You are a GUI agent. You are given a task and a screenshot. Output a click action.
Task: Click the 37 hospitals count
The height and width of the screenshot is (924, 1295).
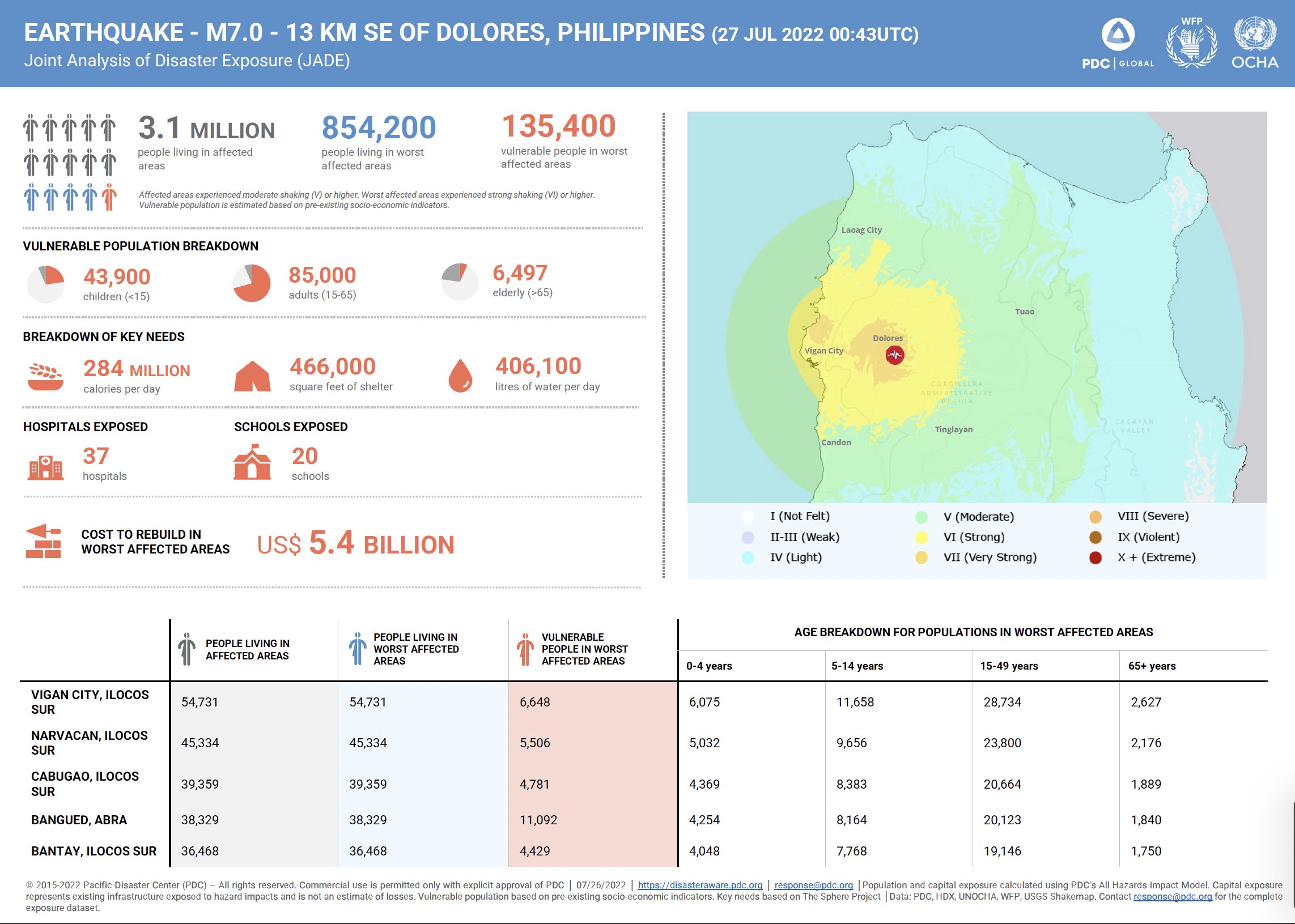96,456
